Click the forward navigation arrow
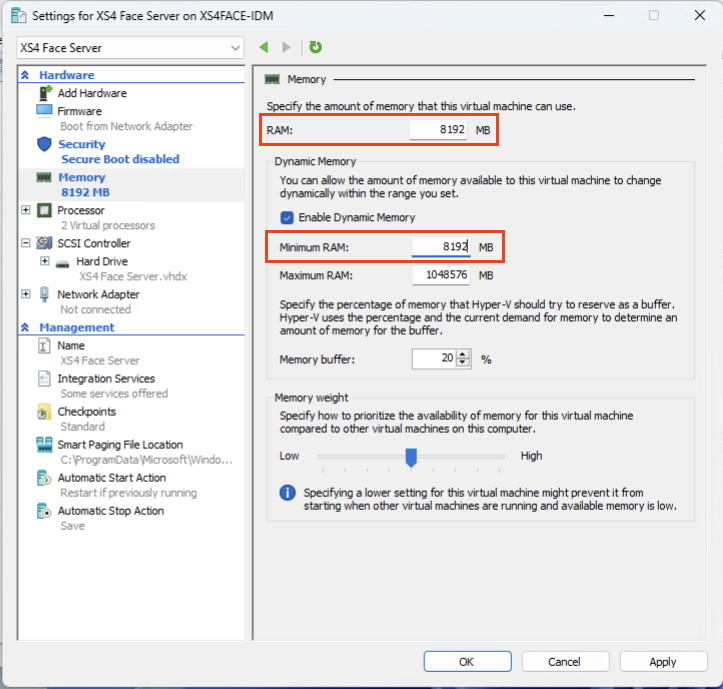 [286, 47]
